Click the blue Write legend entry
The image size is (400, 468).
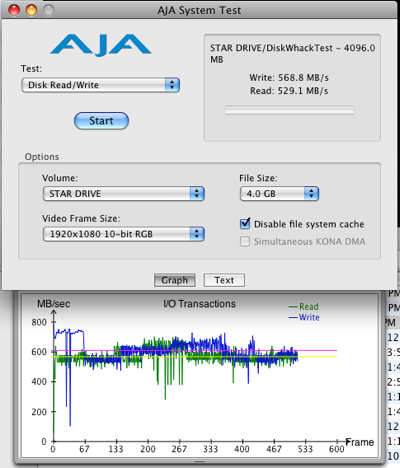304,317
